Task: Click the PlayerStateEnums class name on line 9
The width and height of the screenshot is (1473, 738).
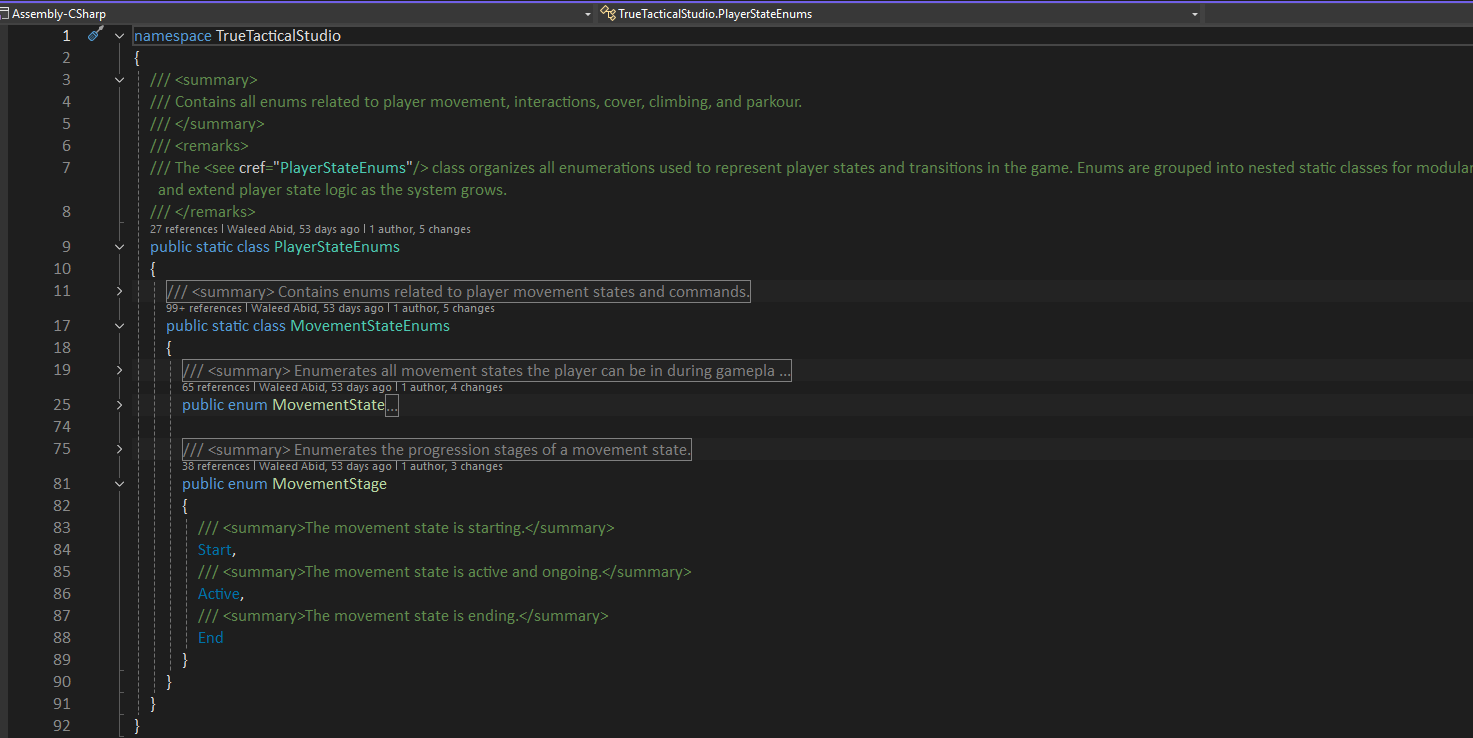Action: 337,247
